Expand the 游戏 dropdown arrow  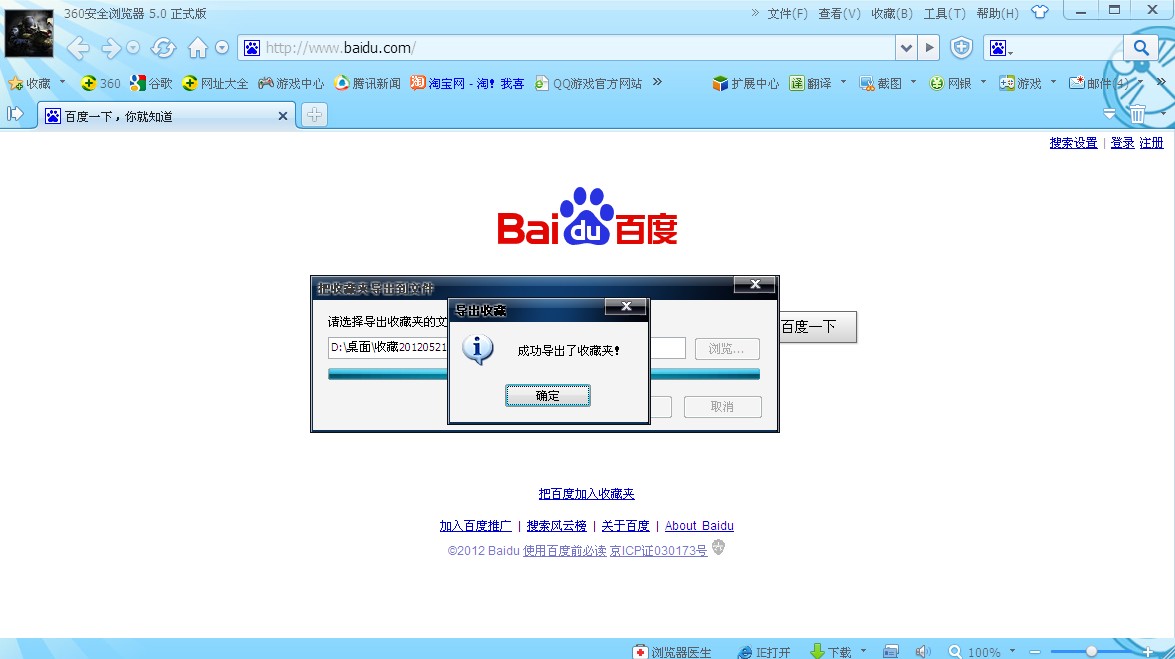coord(1054,82)
